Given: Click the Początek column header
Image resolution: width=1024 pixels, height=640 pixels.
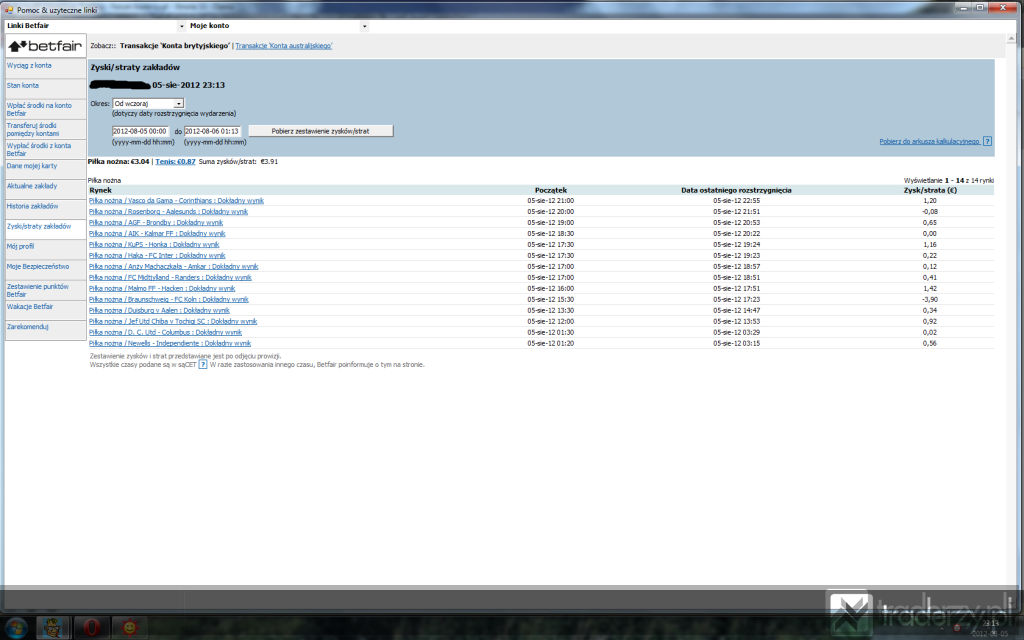Looking at the screenshot, I should click(551, 190).
